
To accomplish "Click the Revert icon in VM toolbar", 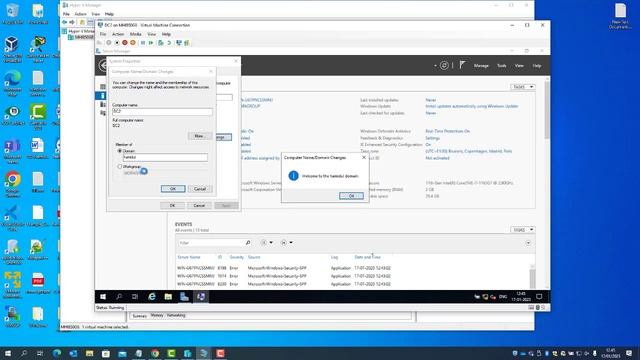I will click(169, 42).
